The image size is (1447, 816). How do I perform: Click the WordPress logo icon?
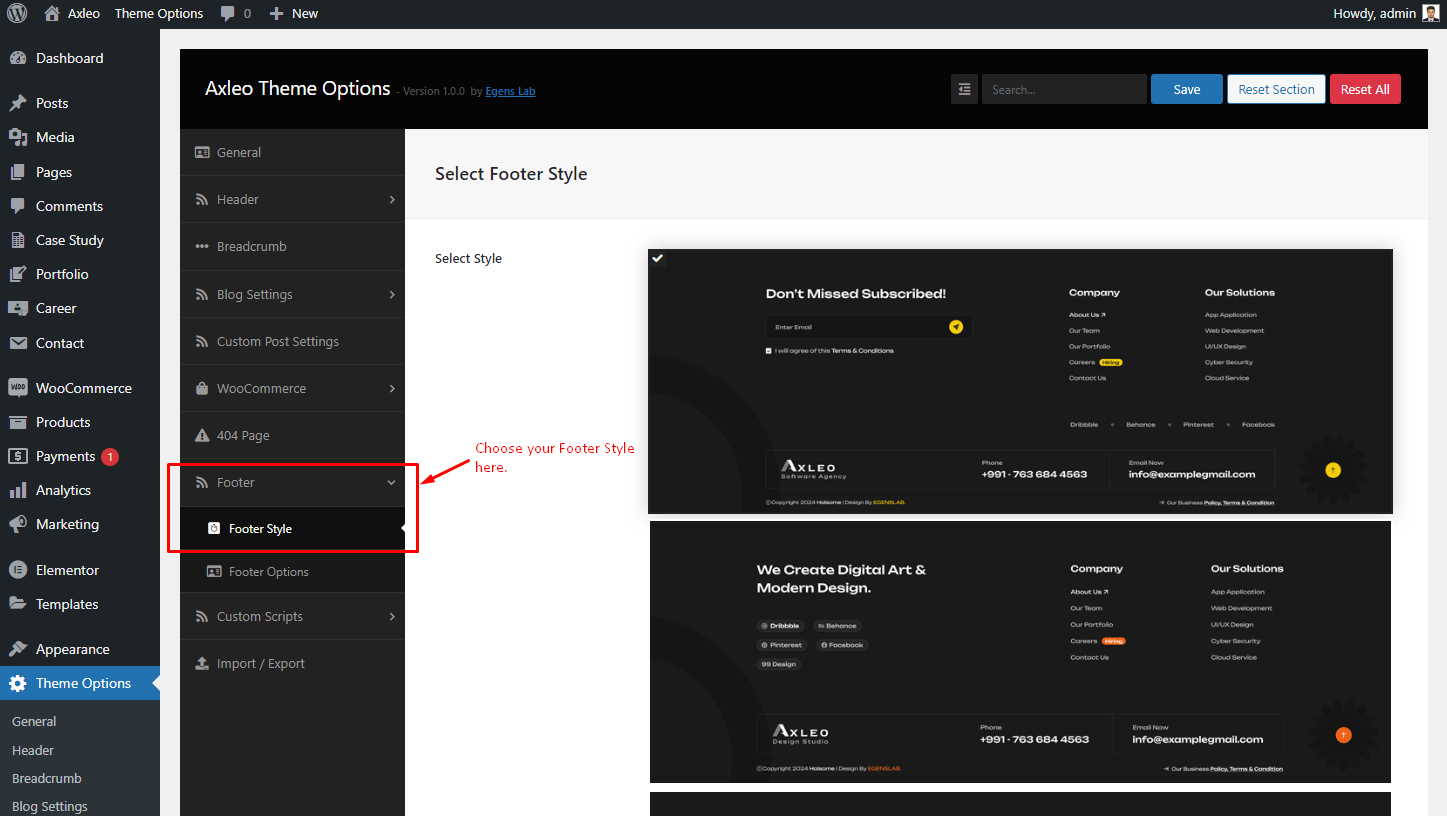click(x=18, y=13)
